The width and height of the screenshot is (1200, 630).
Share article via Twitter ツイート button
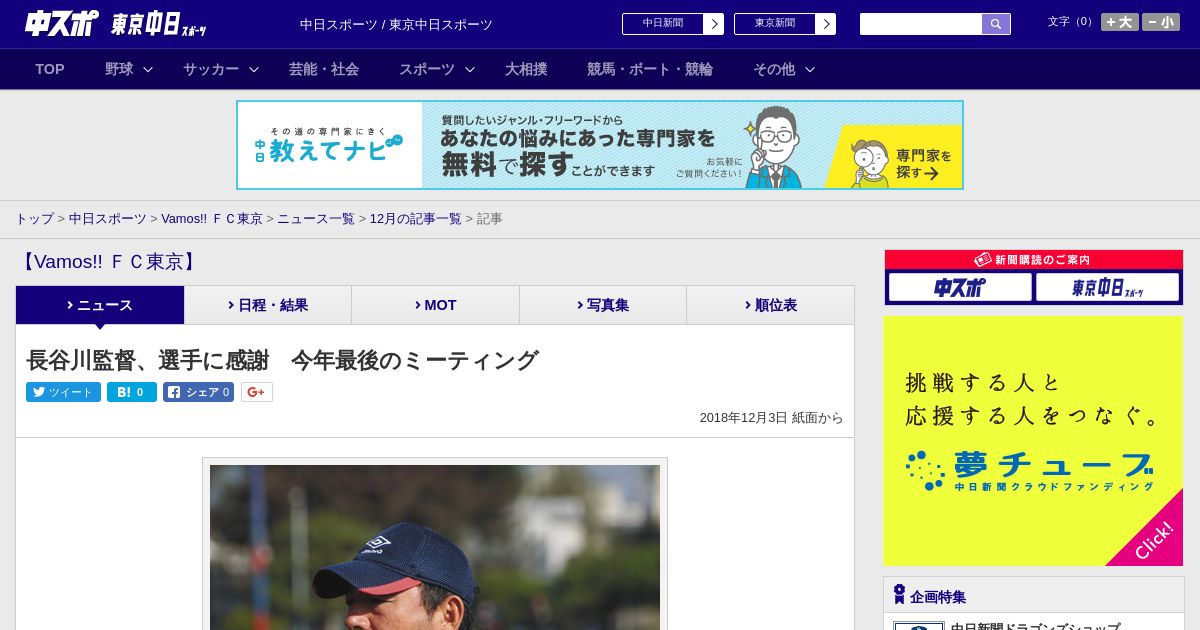point(63,392)
